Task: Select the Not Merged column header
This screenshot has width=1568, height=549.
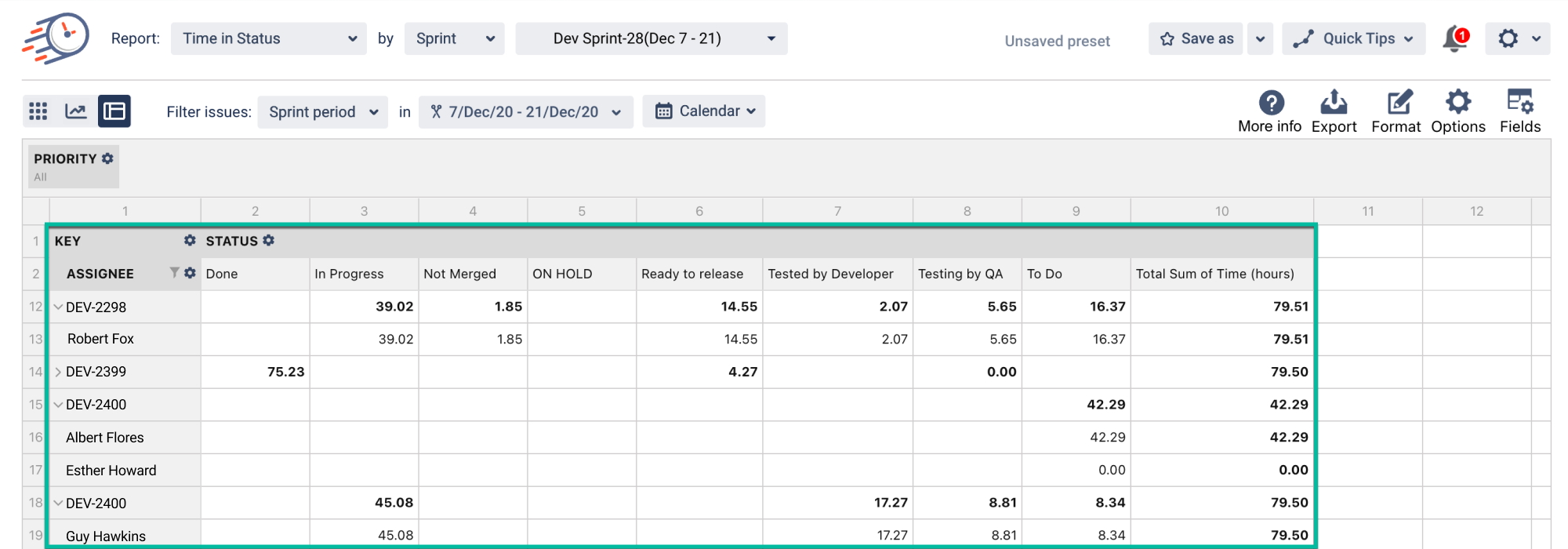Action: click(473, 274)
